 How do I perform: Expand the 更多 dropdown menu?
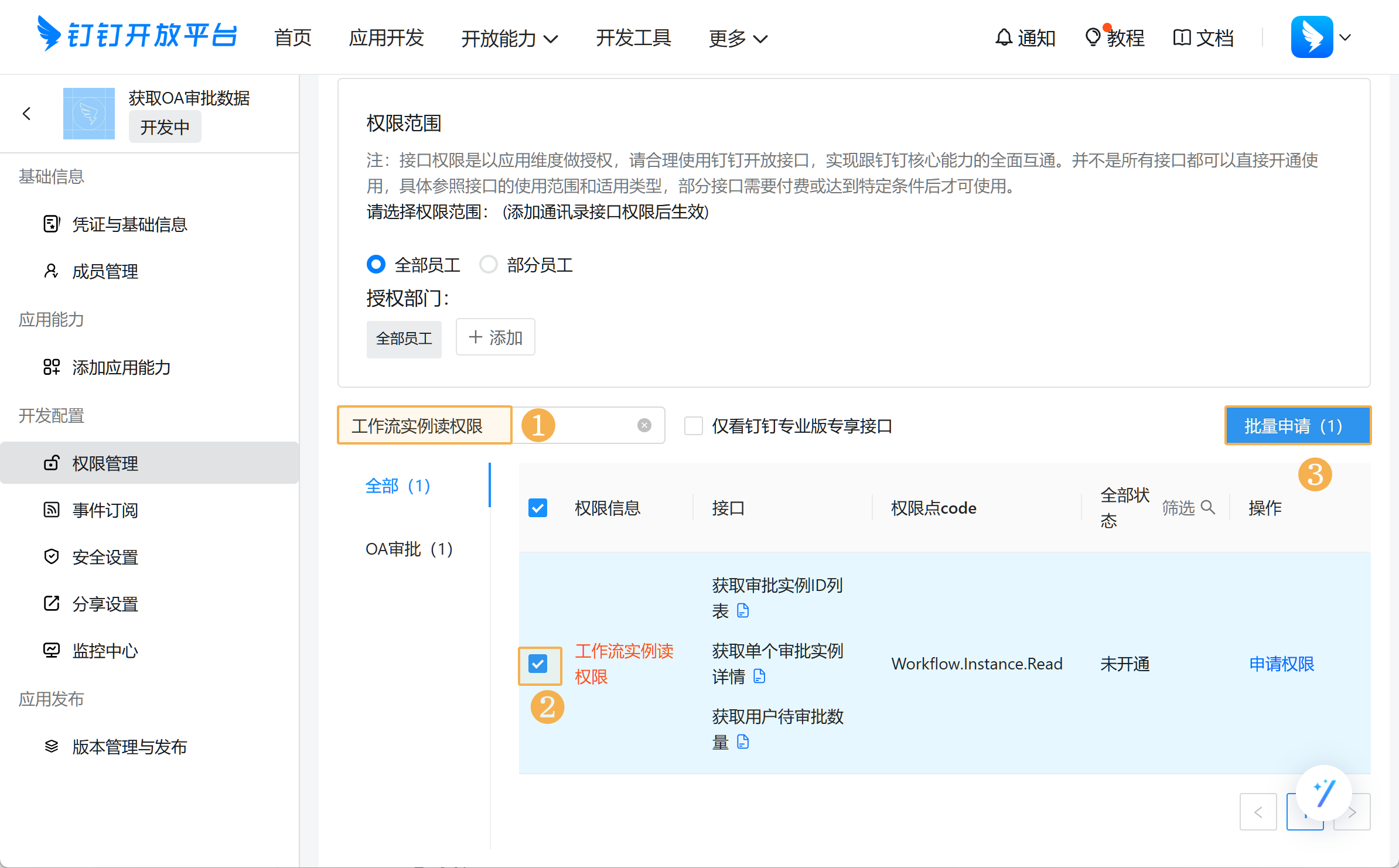click(738, 39)
